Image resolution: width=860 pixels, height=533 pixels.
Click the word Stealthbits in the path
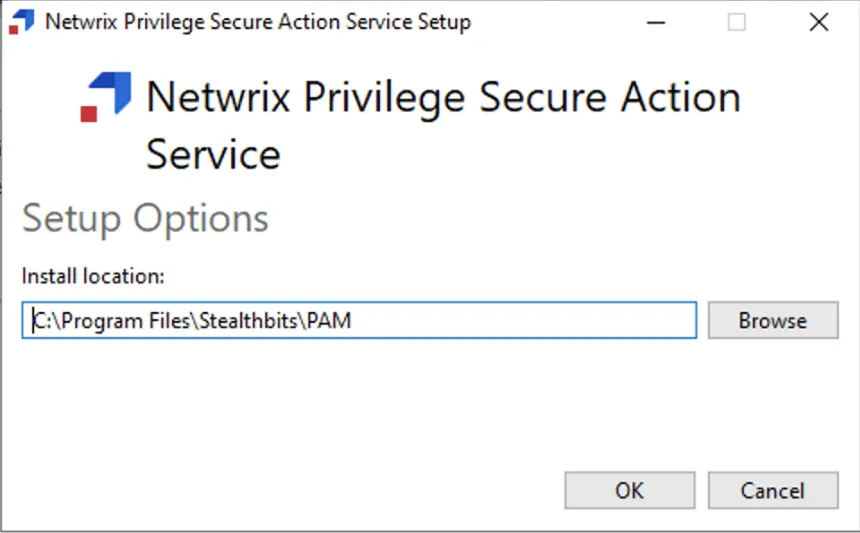[x=248, y=320]
